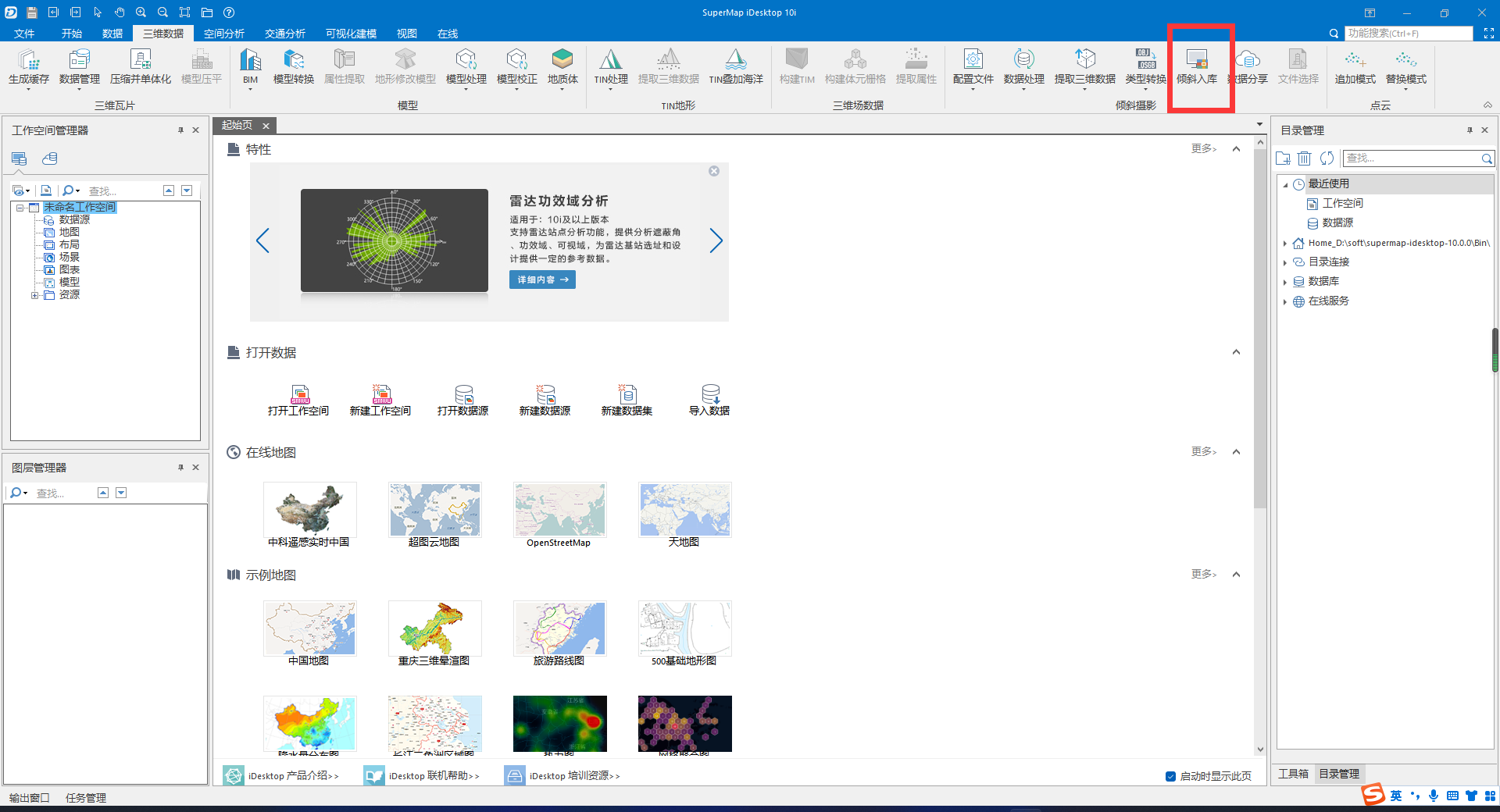Uncheck 启动时显示此页 checkbox

pyautogui.click(x=1170, y=776)
